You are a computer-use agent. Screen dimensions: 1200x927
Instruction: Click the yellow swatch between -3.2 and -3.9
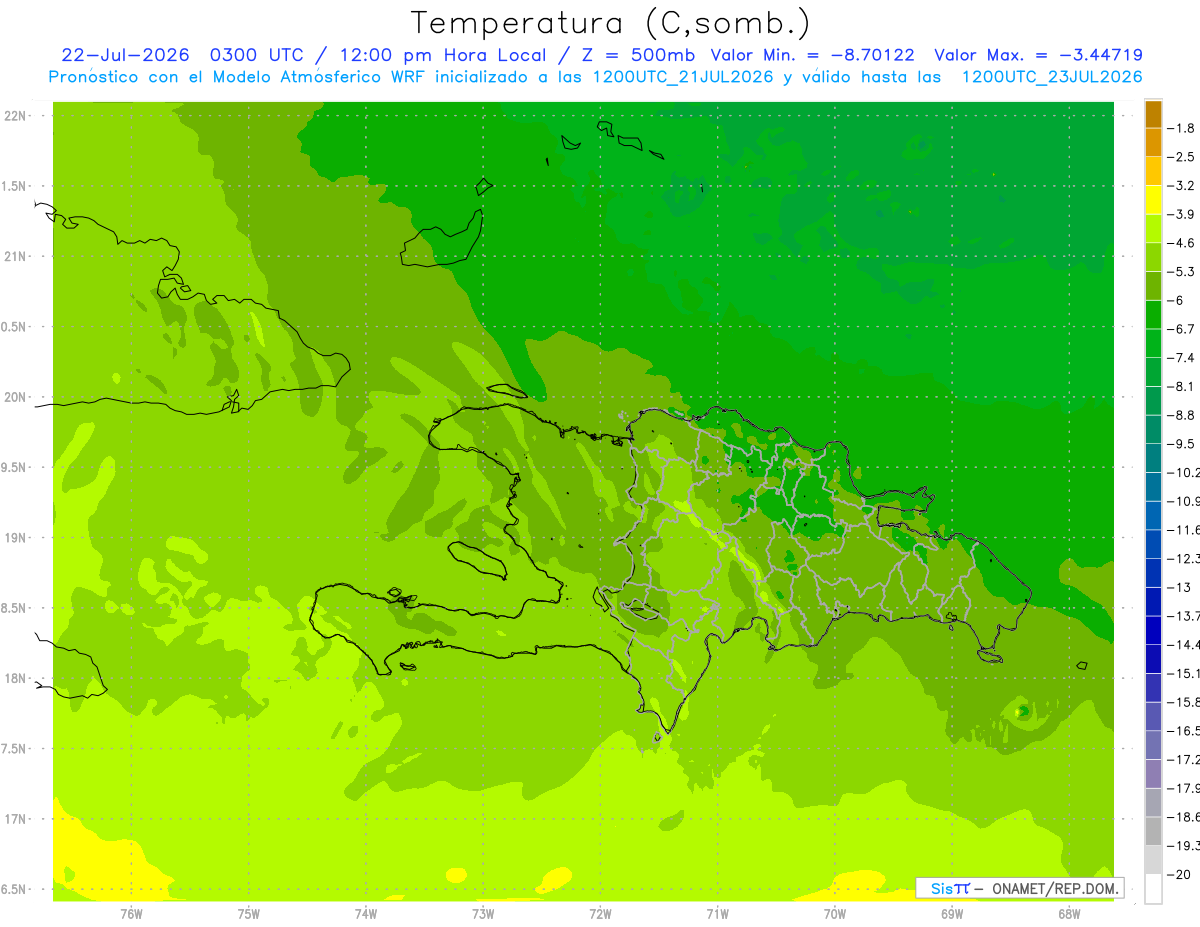pos(1153,200)
